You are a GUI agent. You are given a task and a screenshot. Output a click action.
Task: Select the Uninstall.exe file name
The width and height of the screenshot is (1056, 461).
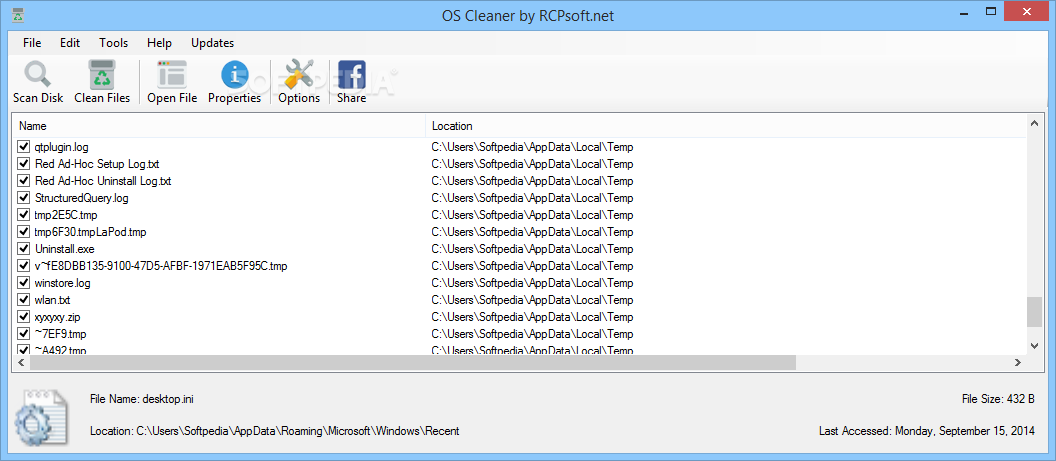64,249
